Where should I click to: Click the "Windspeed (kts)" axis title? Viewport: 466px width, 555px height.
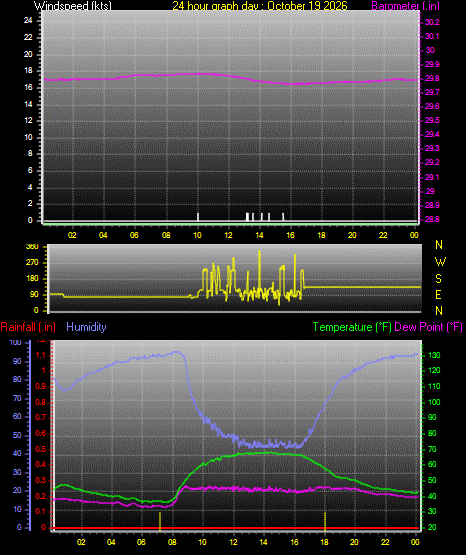coord(73,6)
